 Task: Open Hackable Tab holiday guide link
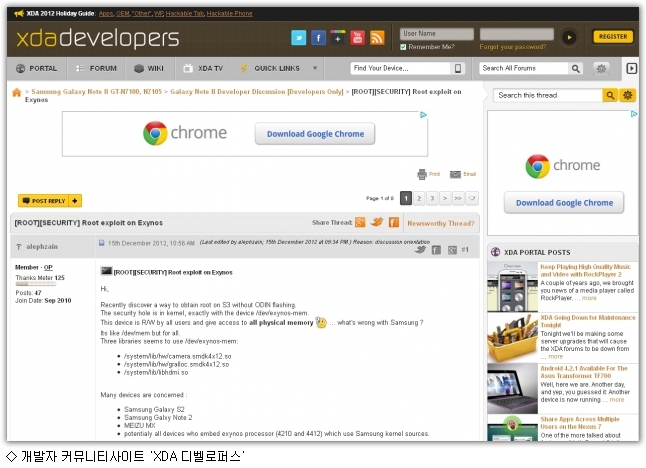tap(185, 14)
